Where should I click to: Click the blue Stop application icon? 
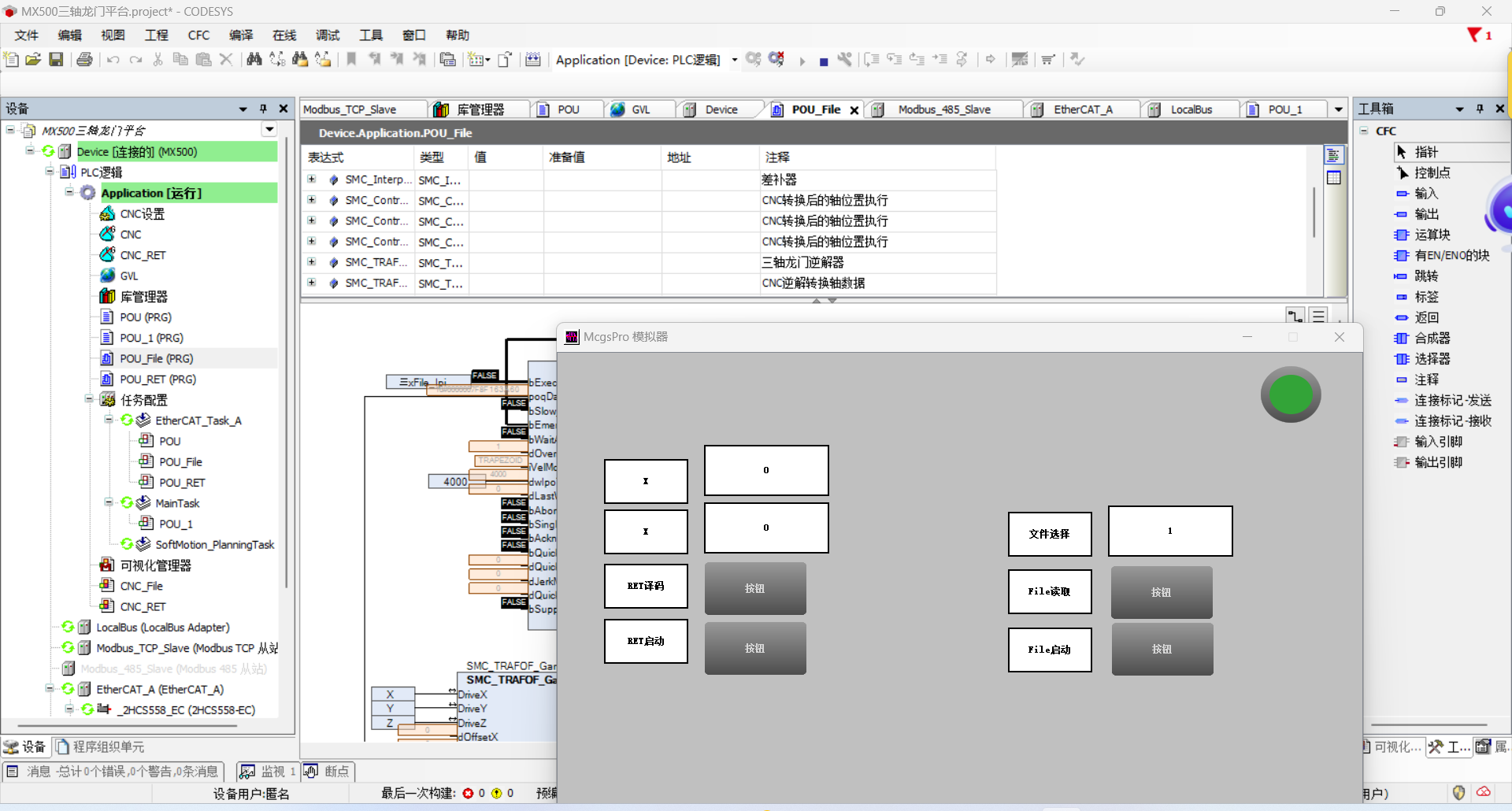823,61
